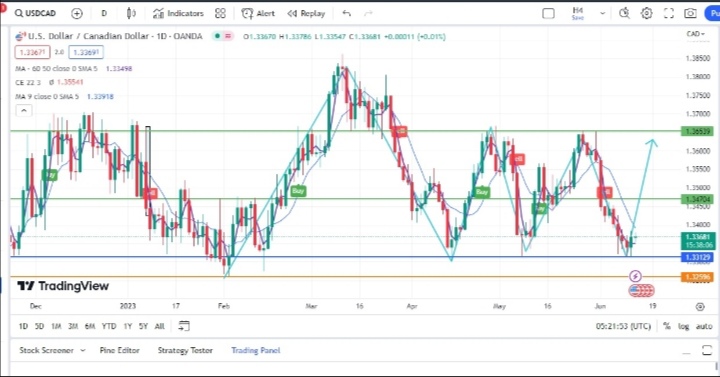Toggle auto scale mode

point(704,326)
